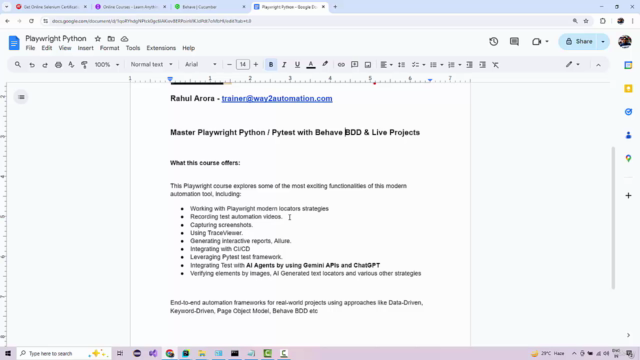Open the Arial font dropdown

(200, 64)
